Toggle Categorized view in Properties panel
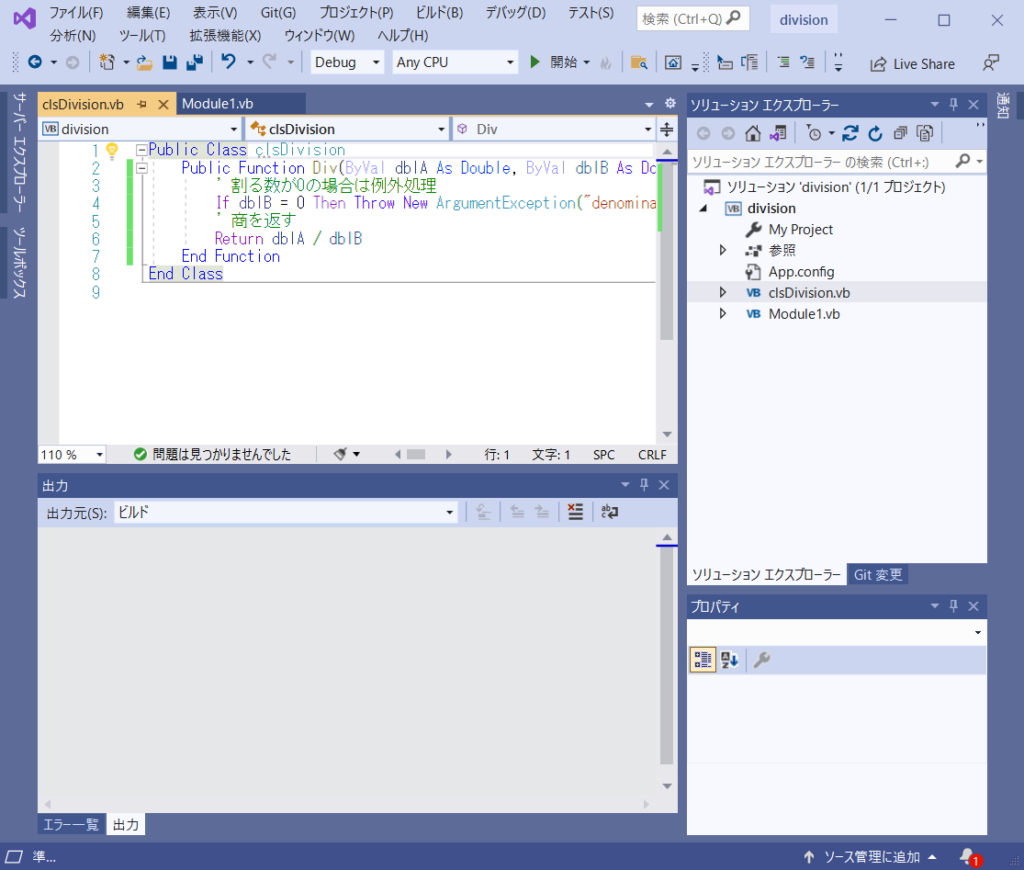This screenshot has height=870, width=1024. (702, 660)
